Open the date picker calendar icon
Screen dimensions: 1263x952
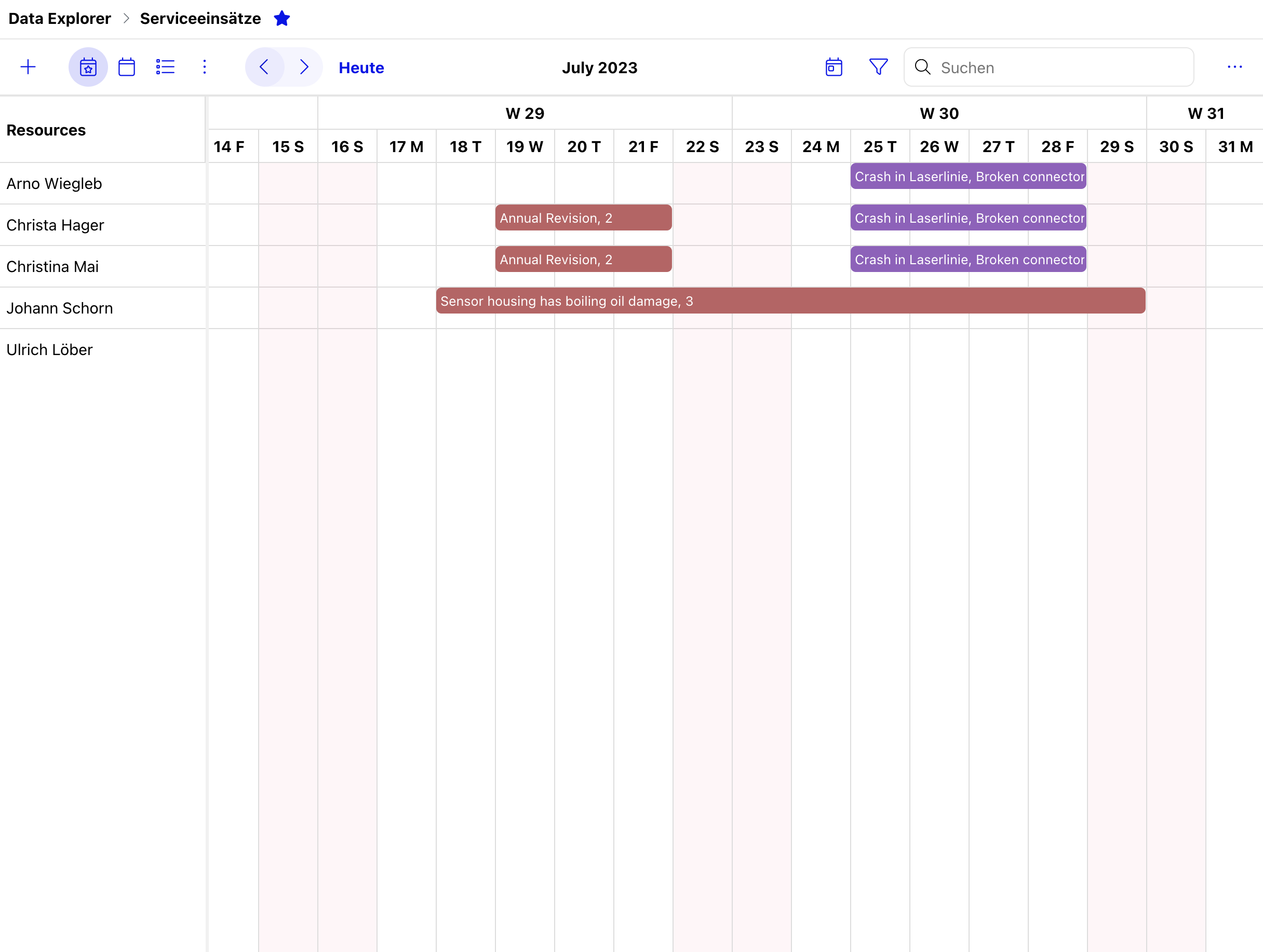[834, 67]
